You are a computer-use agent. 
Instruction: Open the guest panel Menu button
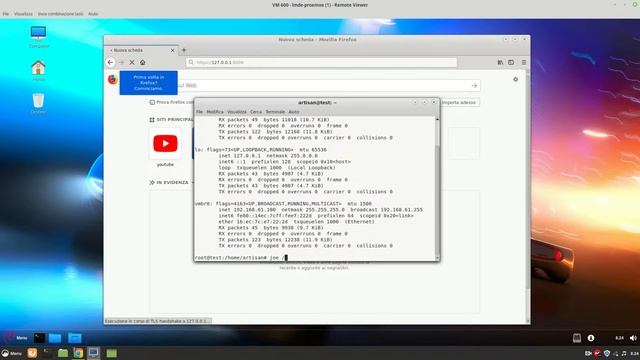[x=15, y=338]
